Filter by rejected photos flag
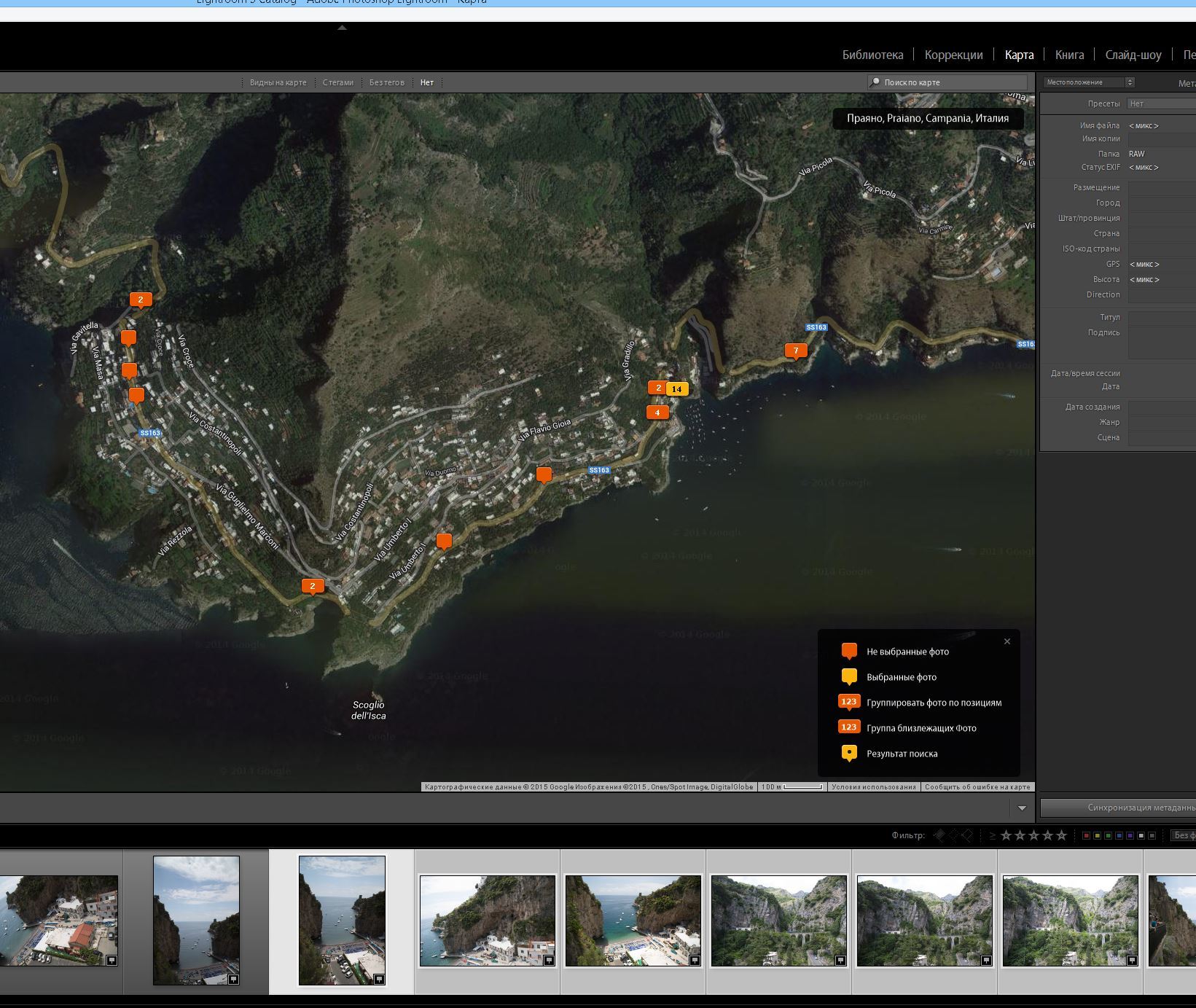 (x=967, y=835)
